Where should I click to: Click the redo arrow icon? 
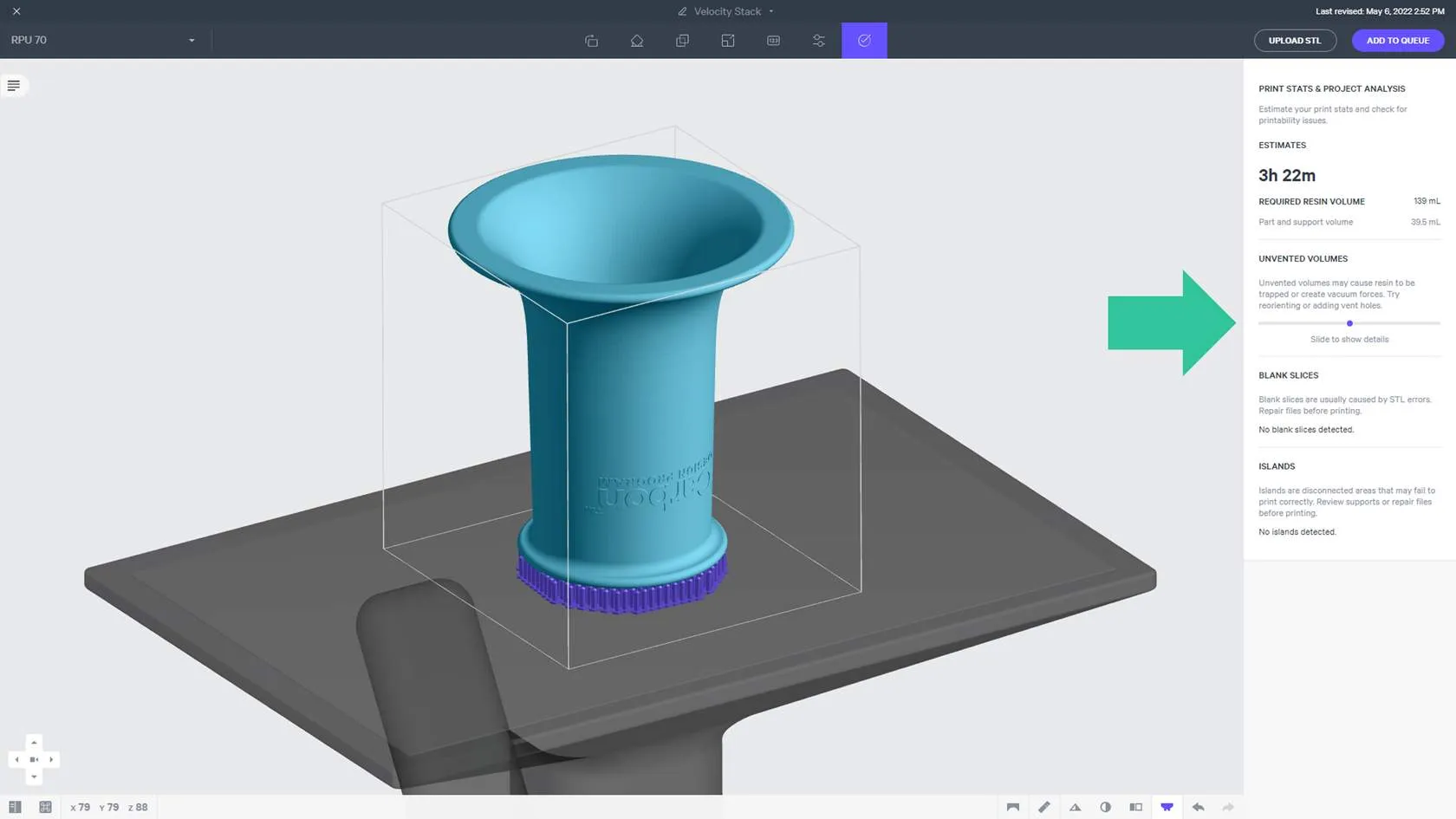1228,807
